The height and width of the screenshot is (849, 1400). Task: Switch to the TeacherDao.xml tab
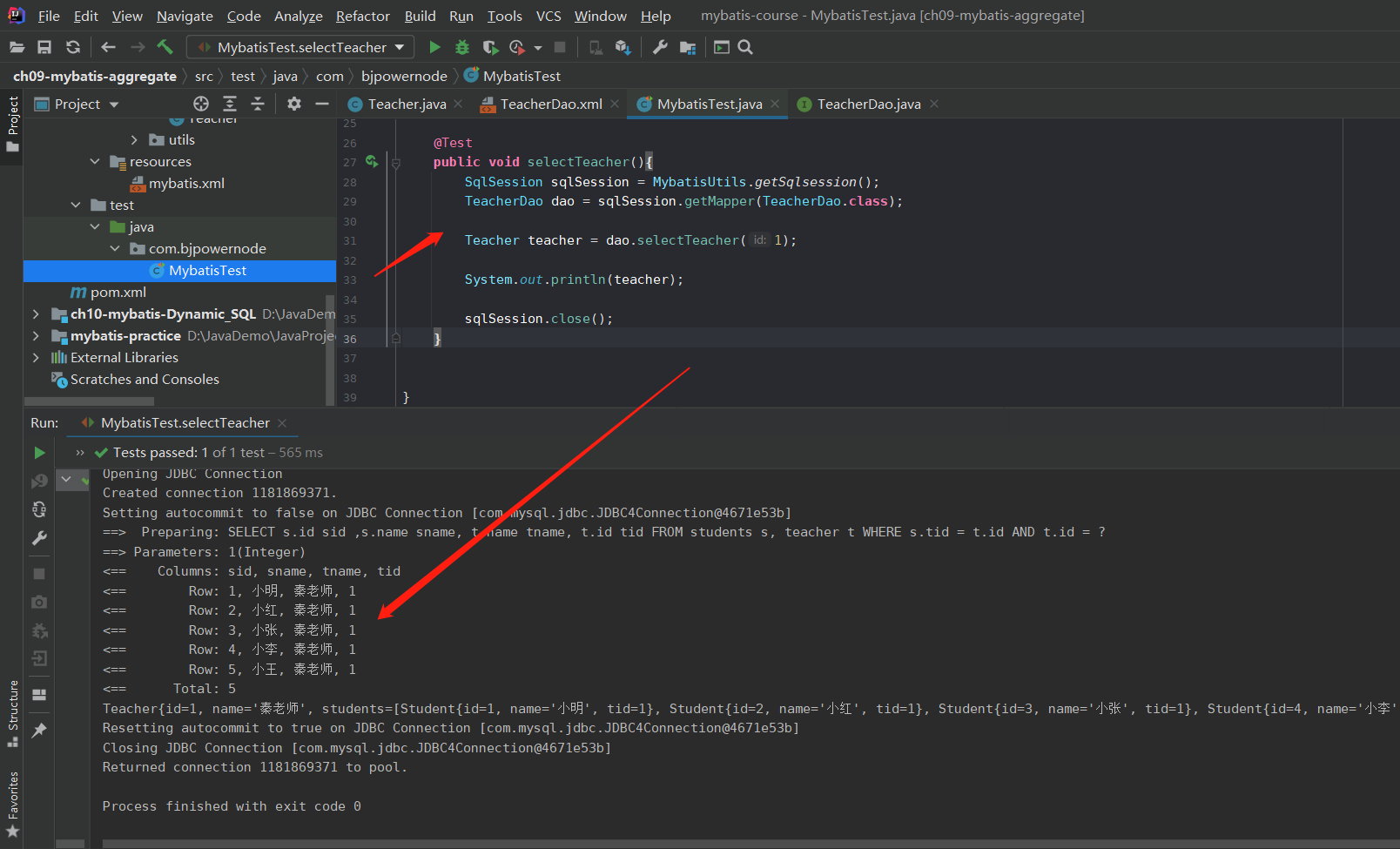[x=551, y=104]
